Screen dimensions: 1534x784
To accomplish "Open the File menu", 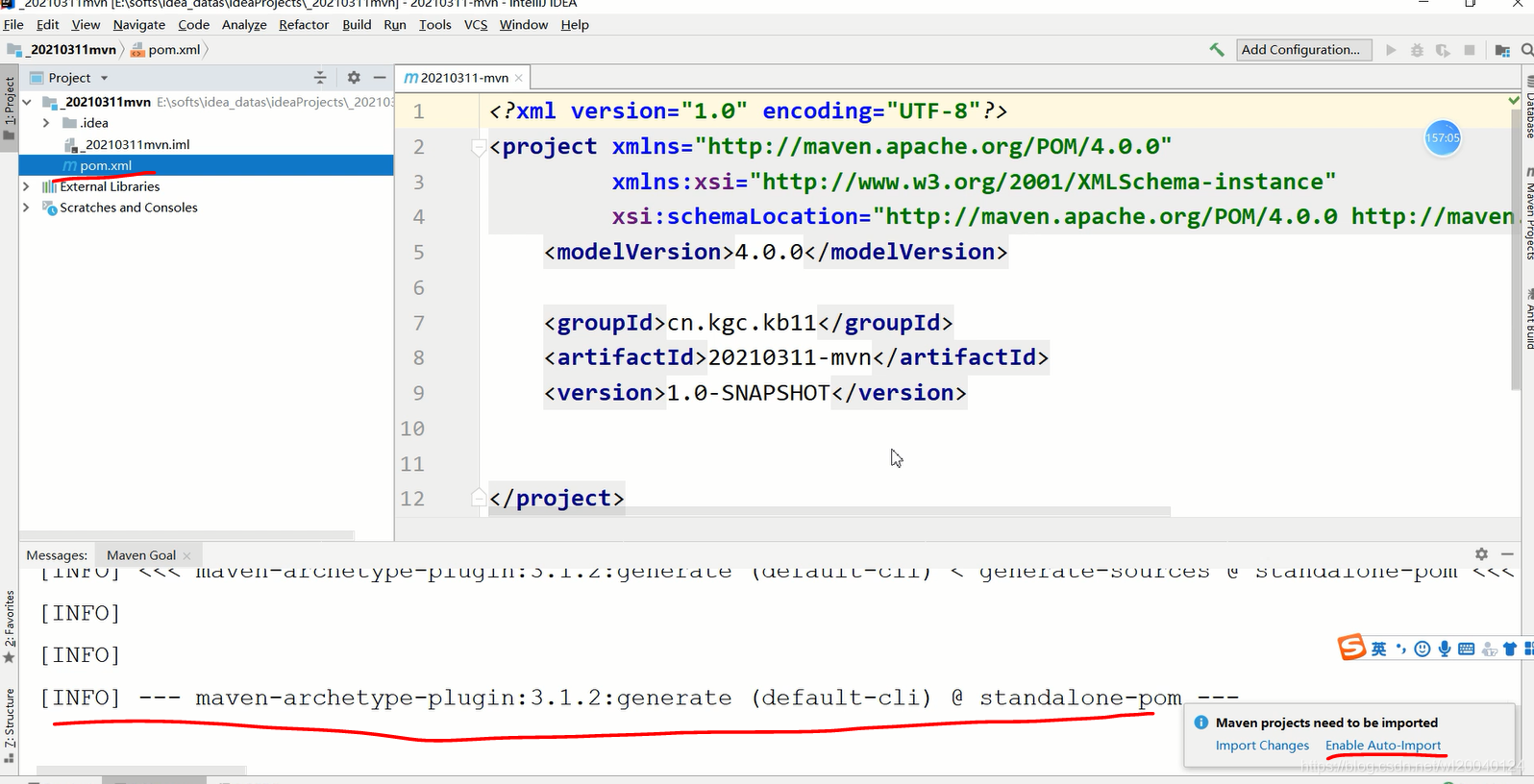I will click(x=13, y=25).
